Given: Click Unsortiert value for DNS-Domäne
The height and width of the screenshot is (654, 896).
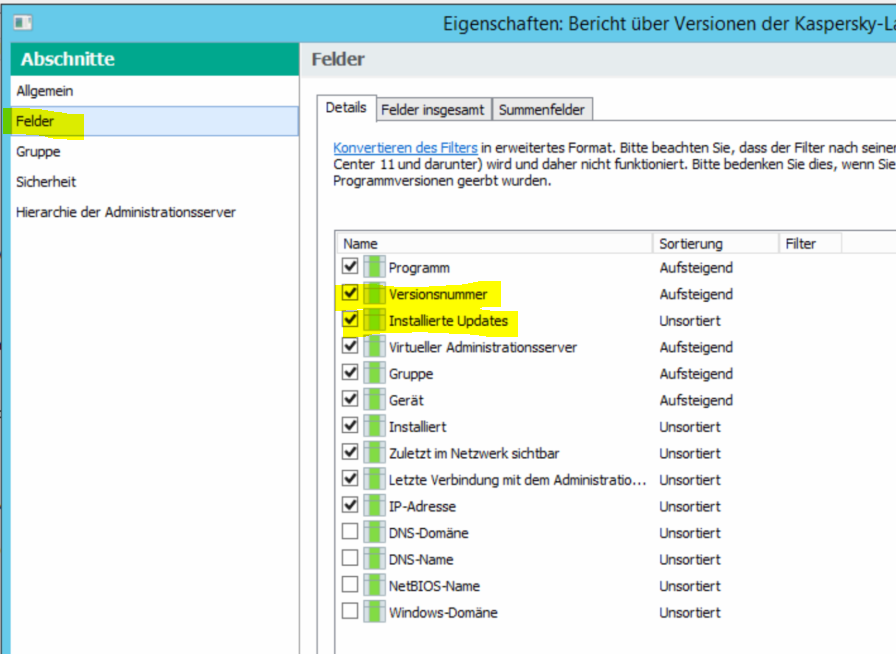Looking at the screenshot, I should 690,533.
